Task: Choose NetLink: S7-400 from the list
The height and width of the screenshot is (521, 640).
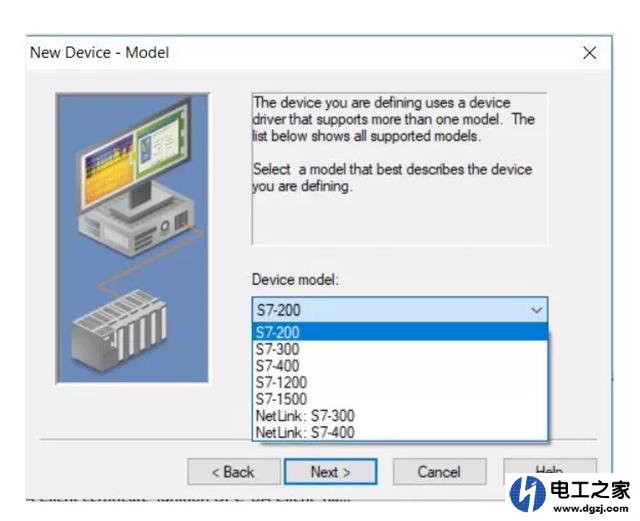Action: pyautogui.click(x=400, y=432)
